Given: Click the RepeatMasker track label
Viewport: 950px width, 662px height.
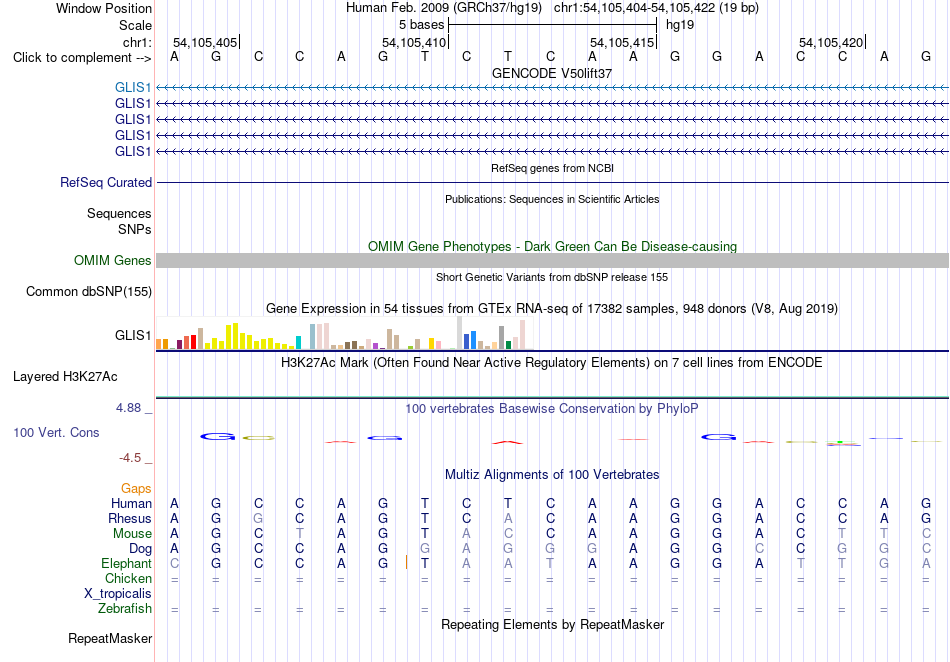Looking at the screenshot, I should (x=110, y=639).
